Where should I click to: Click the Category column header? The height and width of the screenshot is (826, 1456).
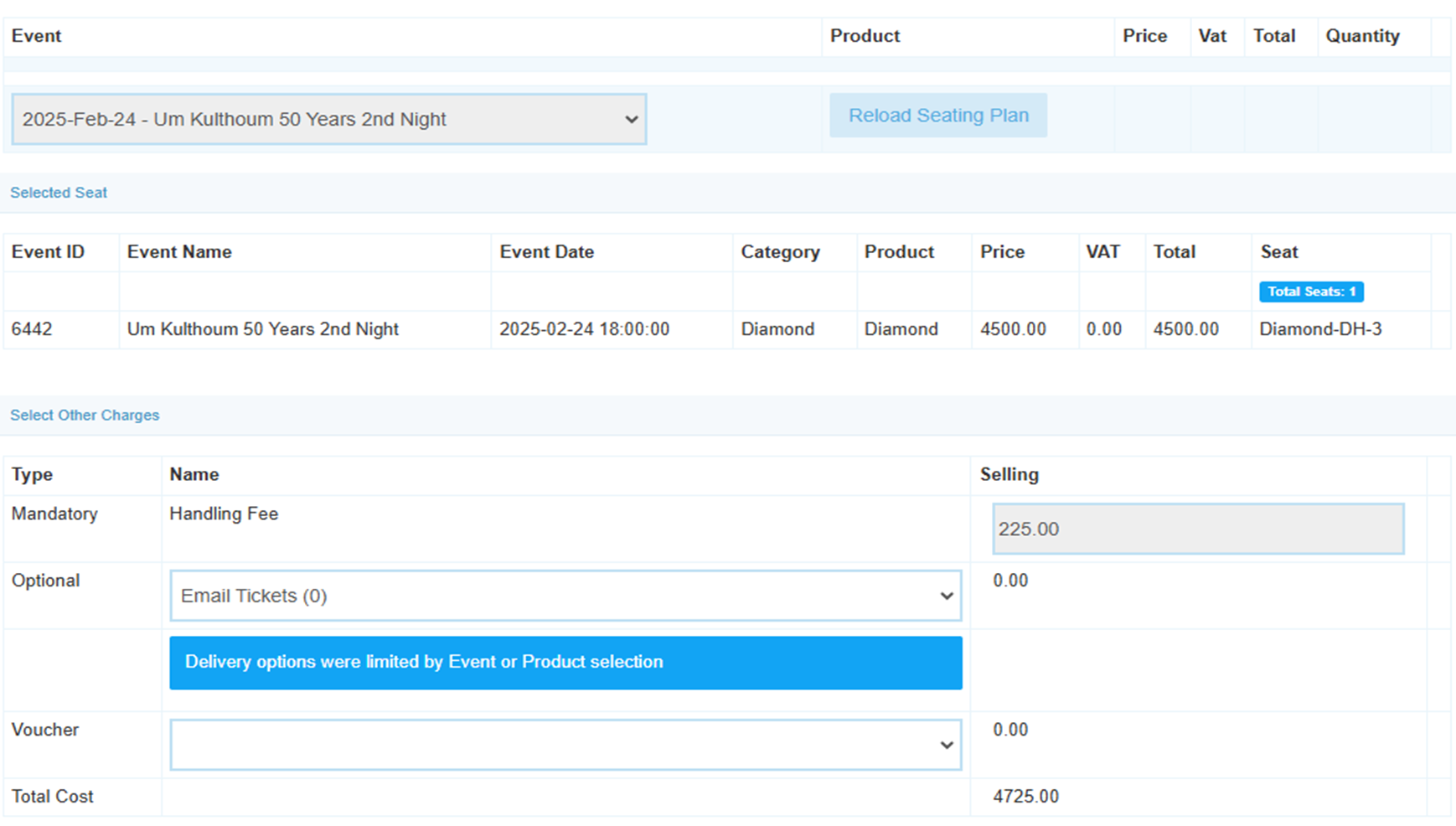click(780, 252)
